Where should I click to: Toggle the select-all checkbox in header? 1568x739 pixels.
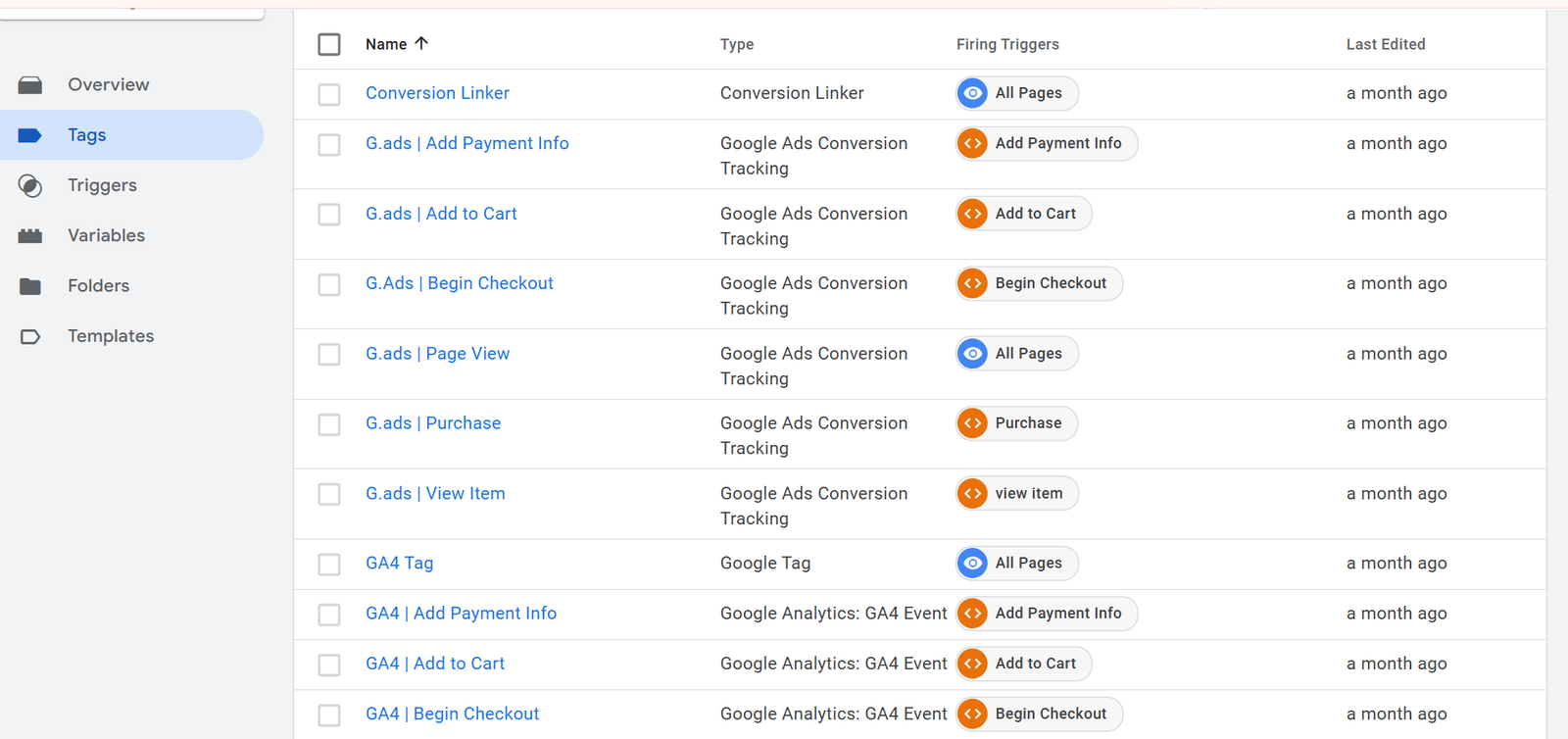click(329, 45)
